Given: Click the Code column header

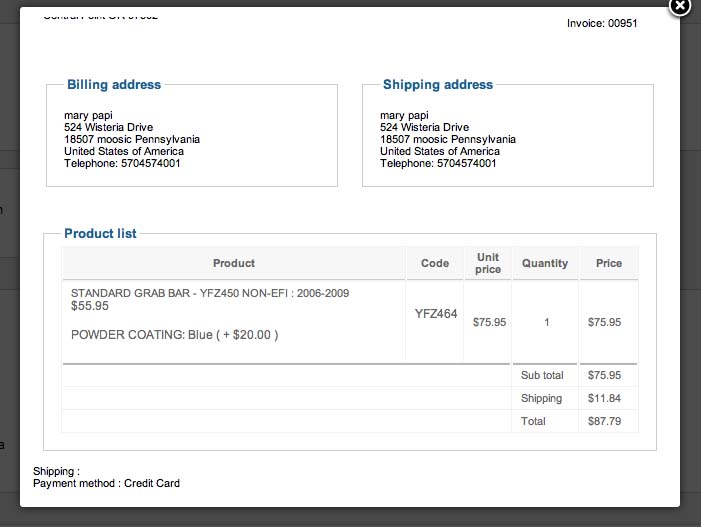Looking at the screenshot, I should (435, 263).
